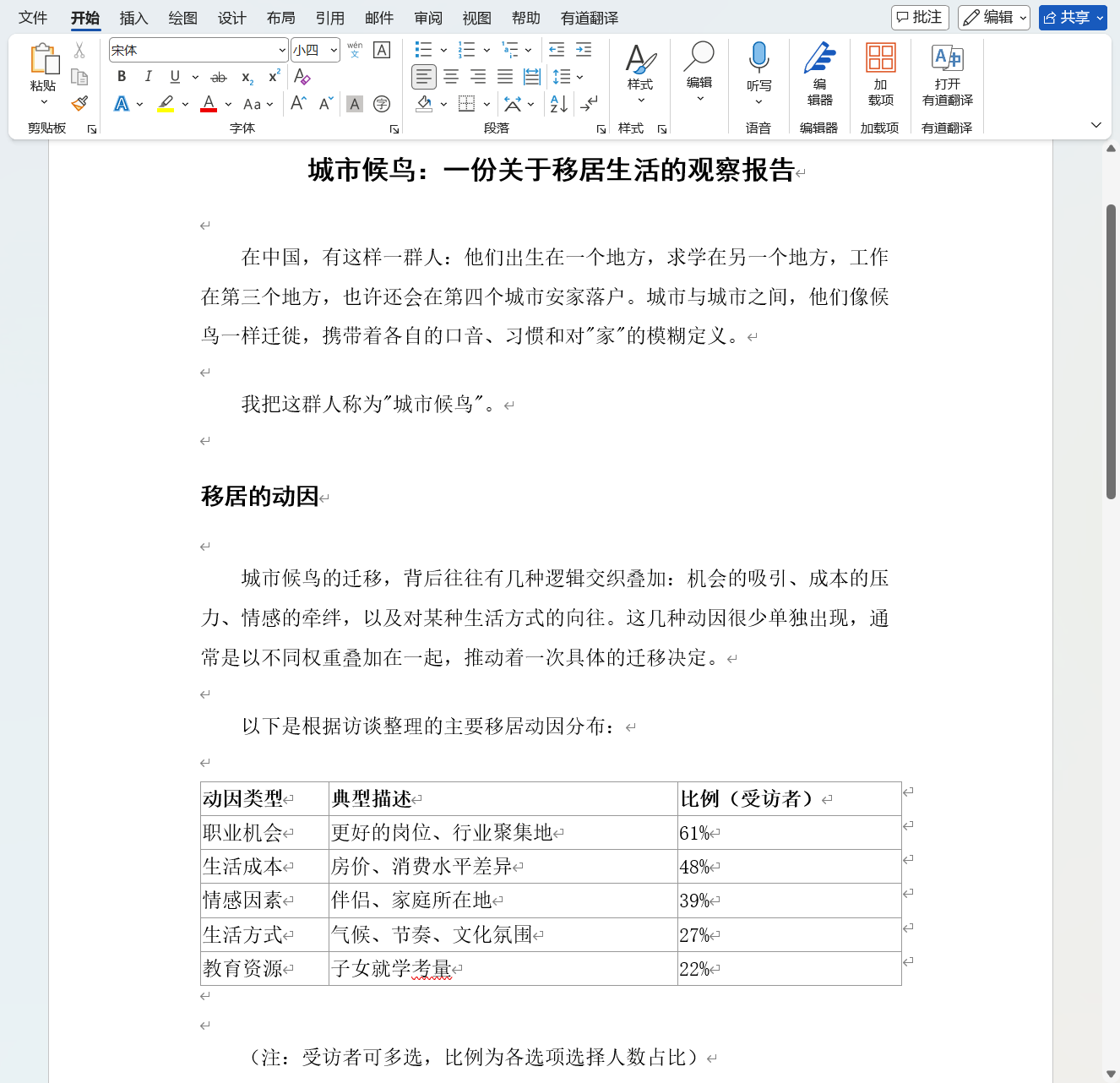This screenshot has width=1120, height=1083.
Task: Toggle subscript formatting
Action: [x=246, y=79]
